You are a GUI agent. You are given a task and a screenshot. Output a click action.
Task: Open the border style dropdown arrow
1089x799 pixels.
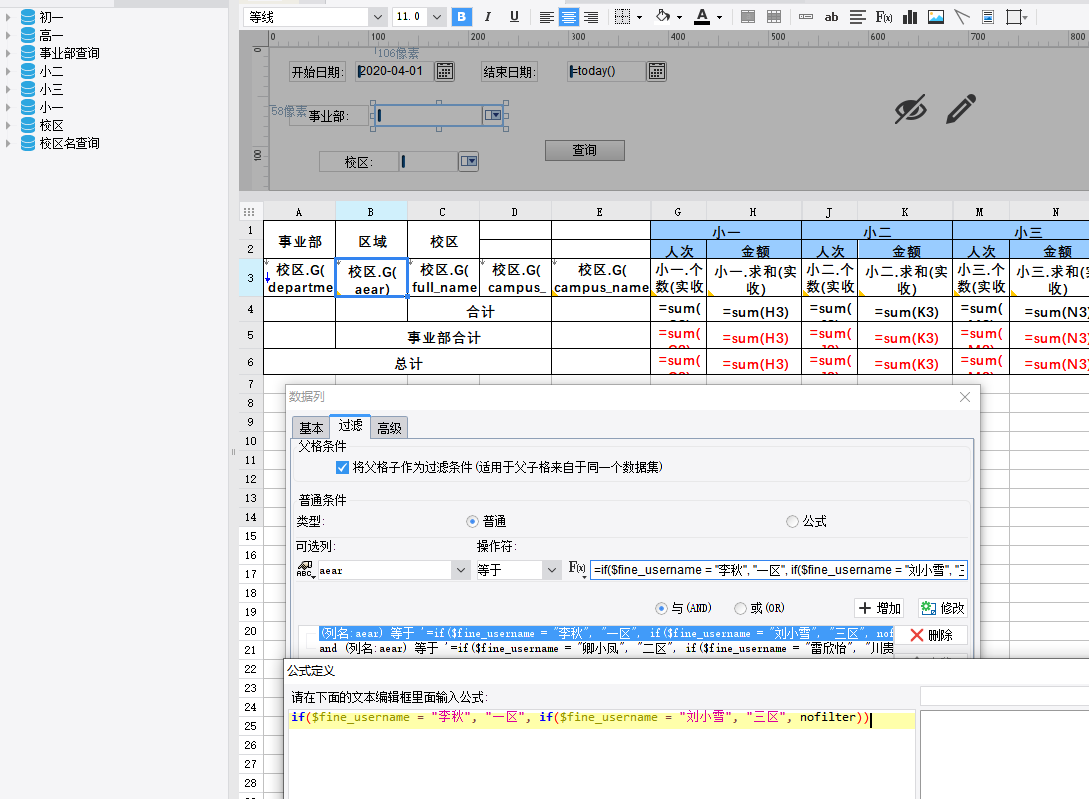coord(639,17)
